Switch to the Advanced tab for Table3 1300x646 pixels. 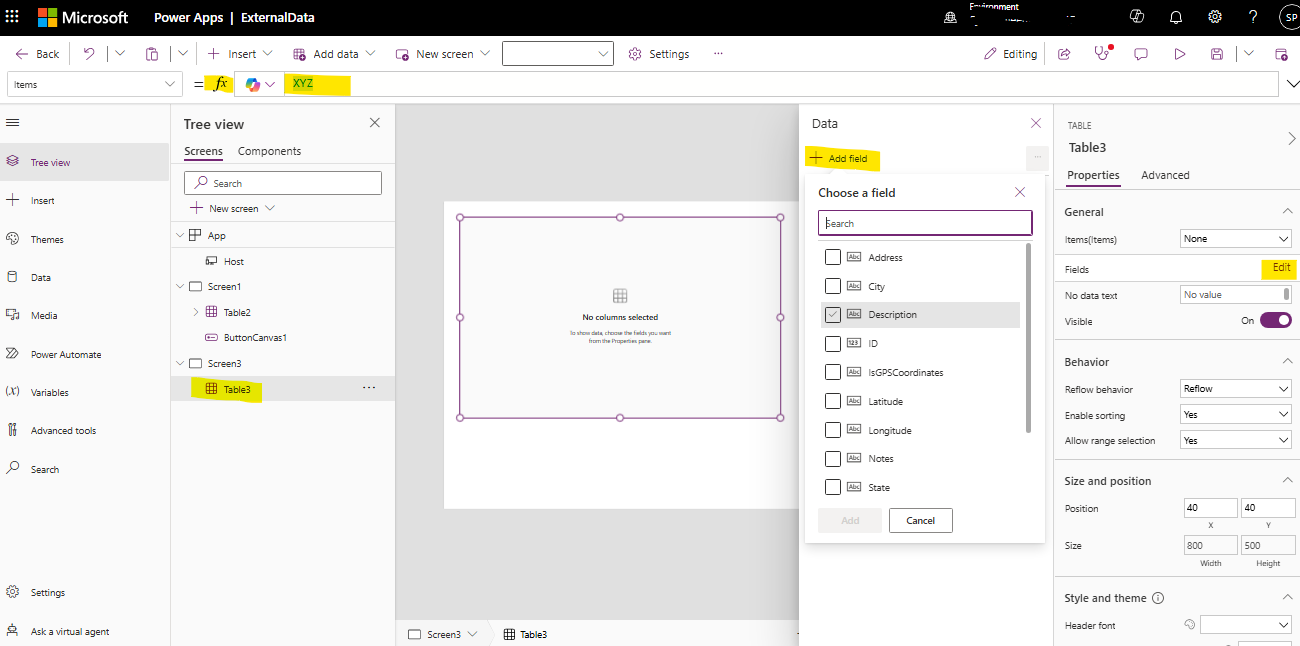click(1164, 174)
